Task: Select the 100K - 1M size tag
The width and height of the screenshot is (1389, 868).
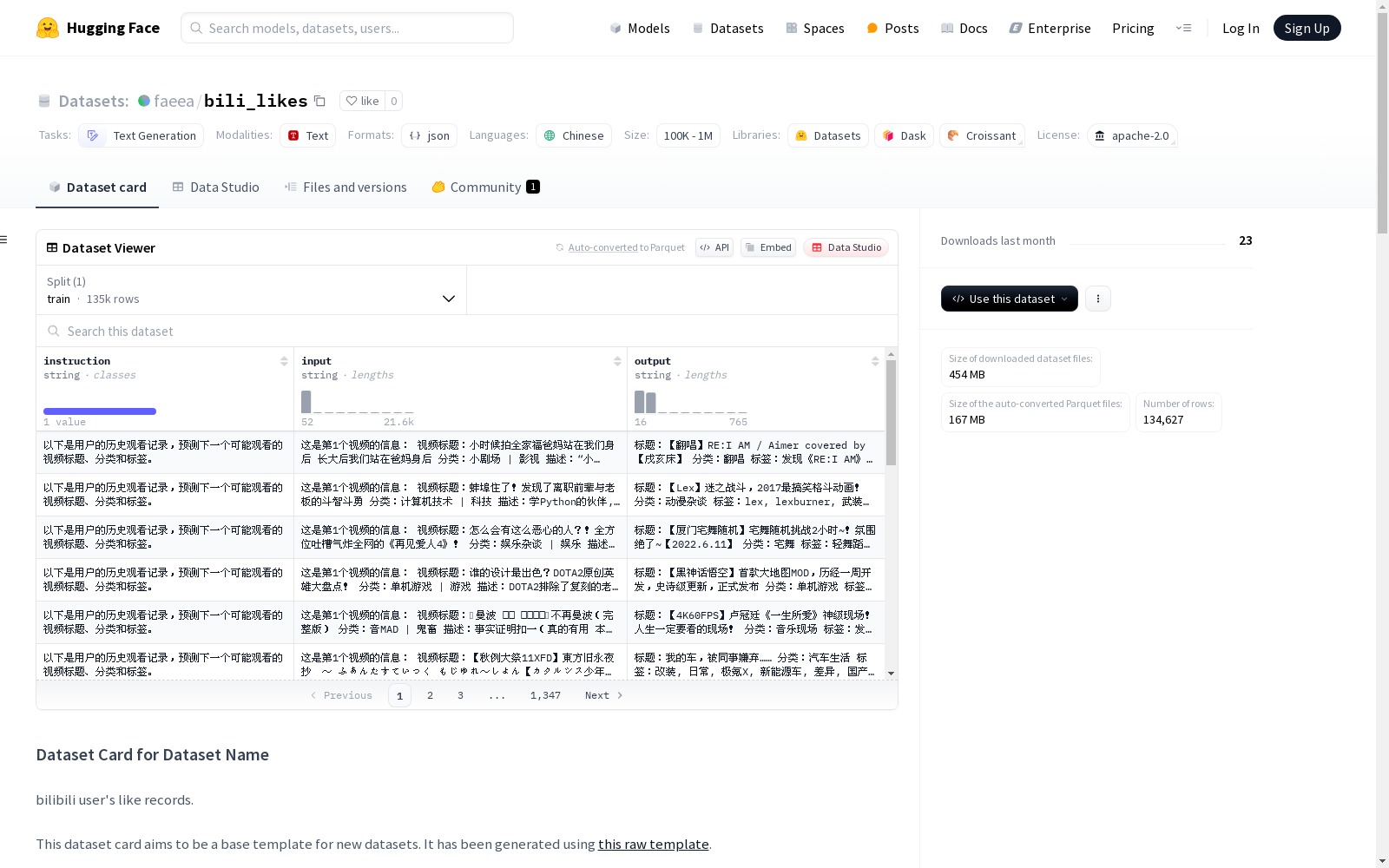Action: pos(688,135)
